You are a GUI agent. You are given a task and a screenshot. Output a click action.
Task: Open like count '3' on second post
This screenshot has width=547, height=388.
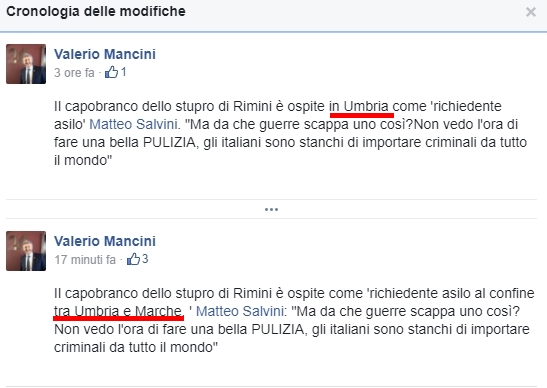coord(145,259)
